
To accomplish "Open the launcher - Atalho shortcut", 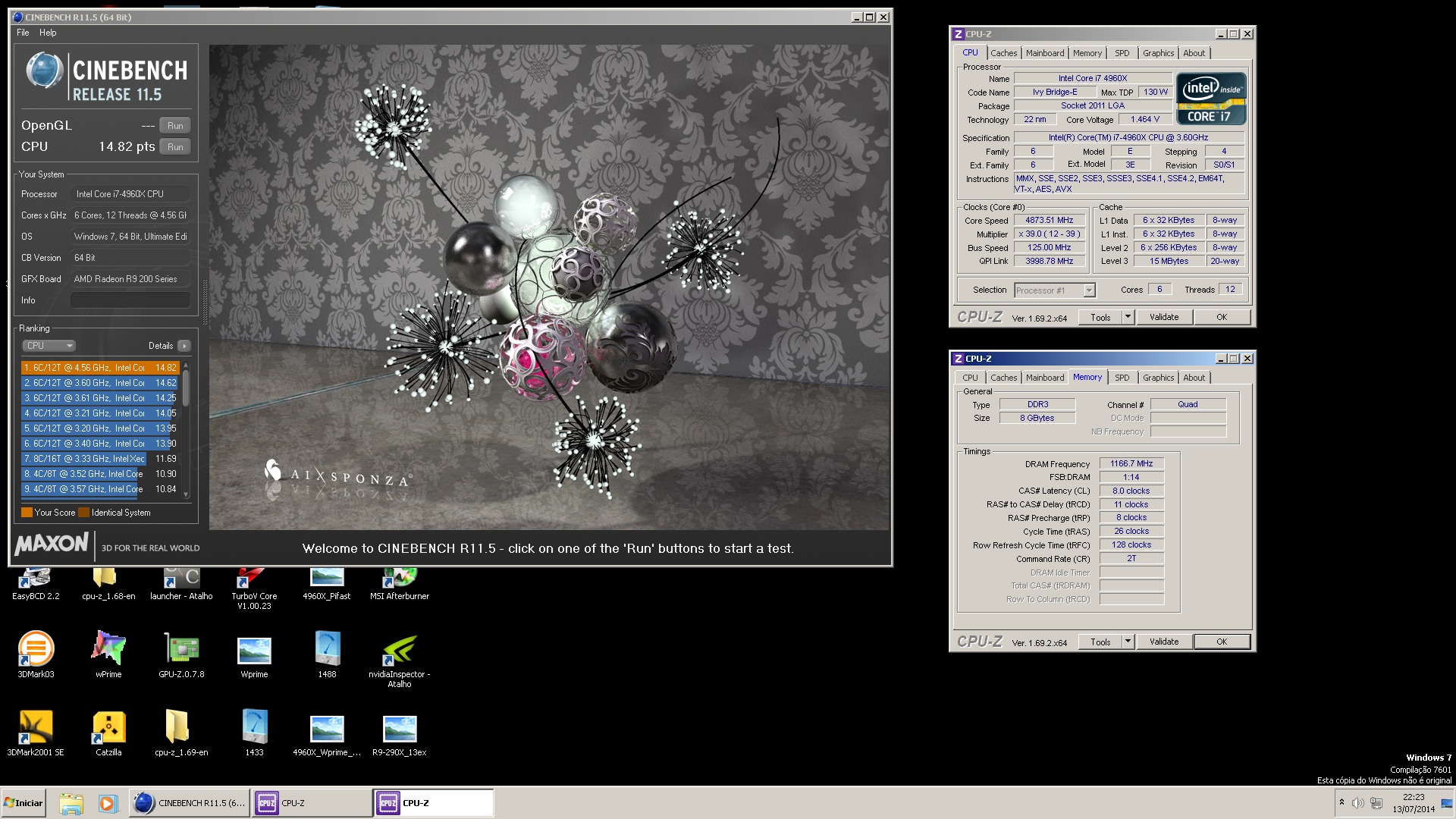I will (181, 582).
